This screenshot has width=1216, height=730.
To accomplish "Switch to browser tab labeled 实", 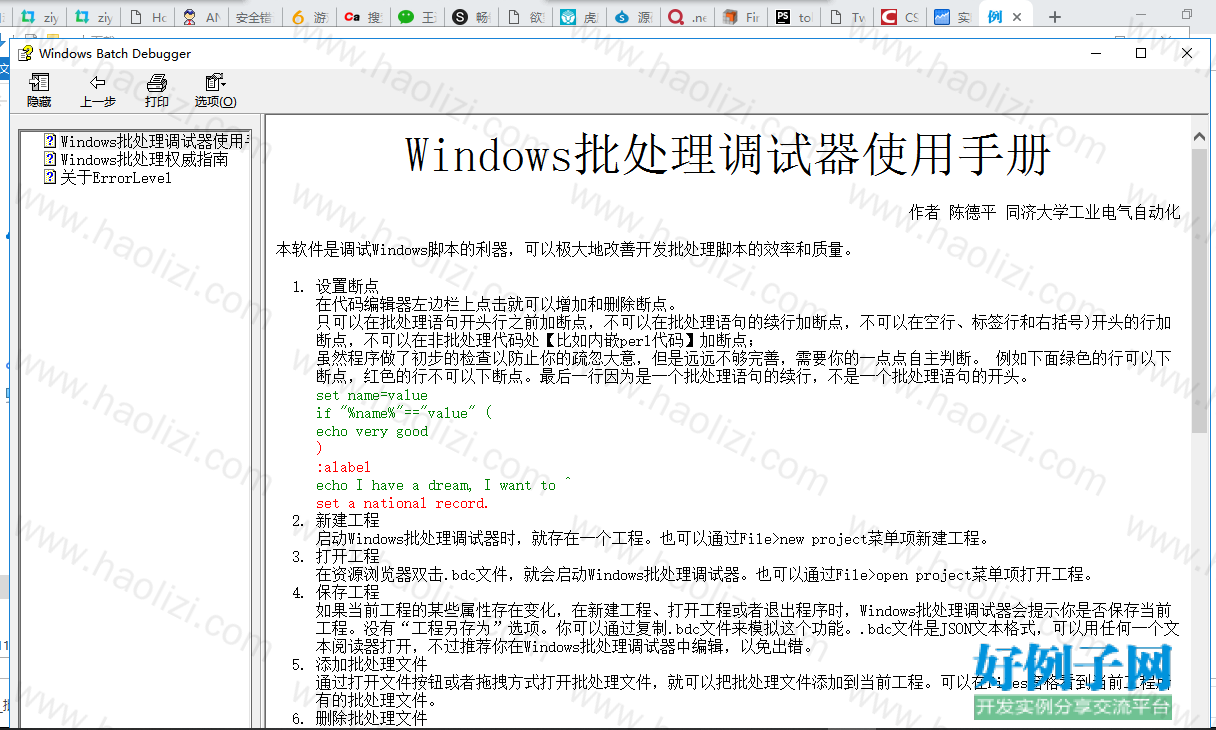I will coord(953,17).
